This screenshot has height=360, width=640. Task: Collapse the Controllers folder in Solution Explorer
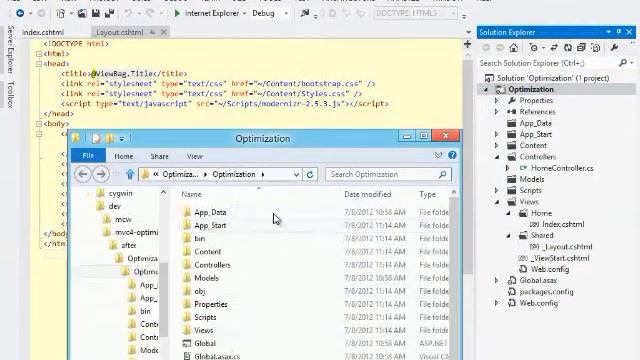pyautogui.click(x=497, y=157)
